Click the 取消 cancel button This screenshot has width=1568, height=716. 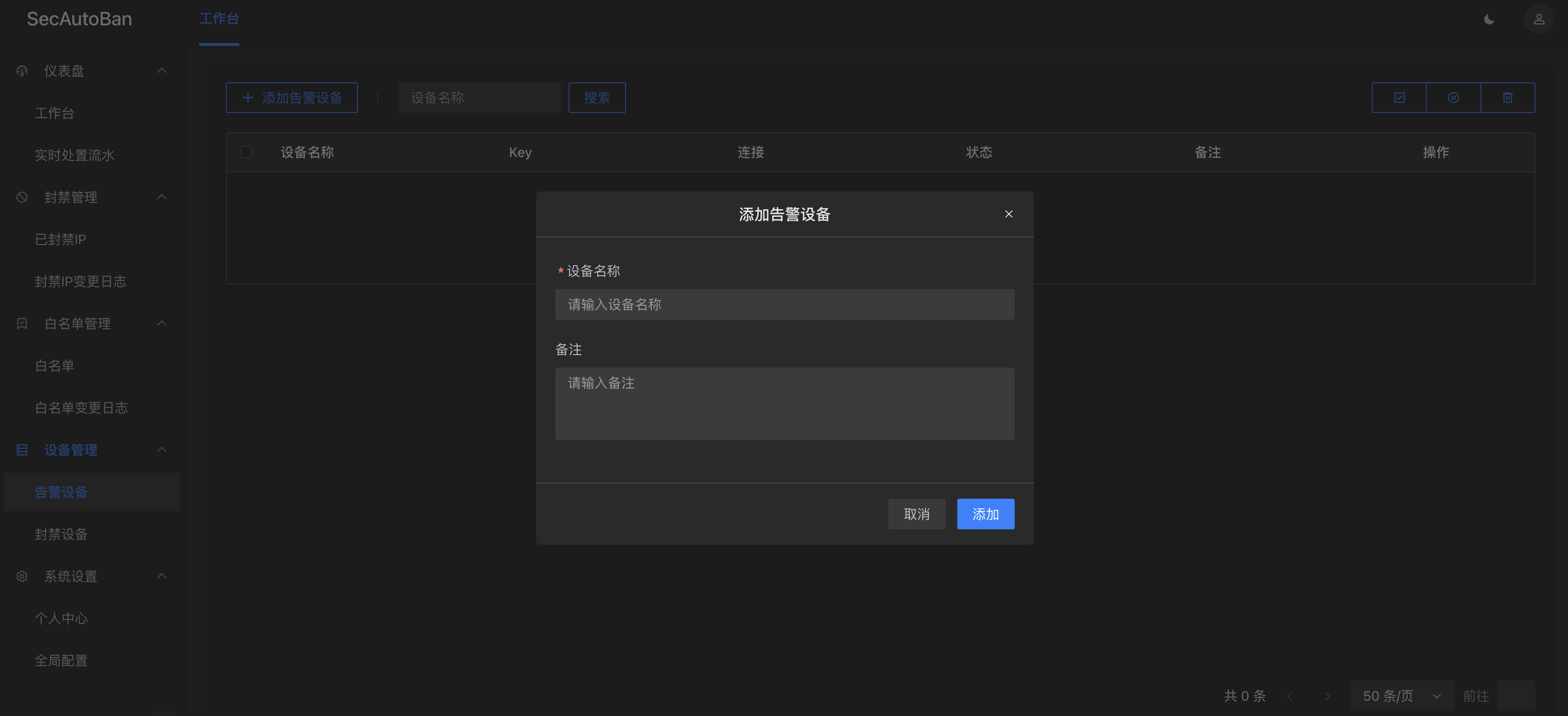pyautogui.click(x=916, y=514)
